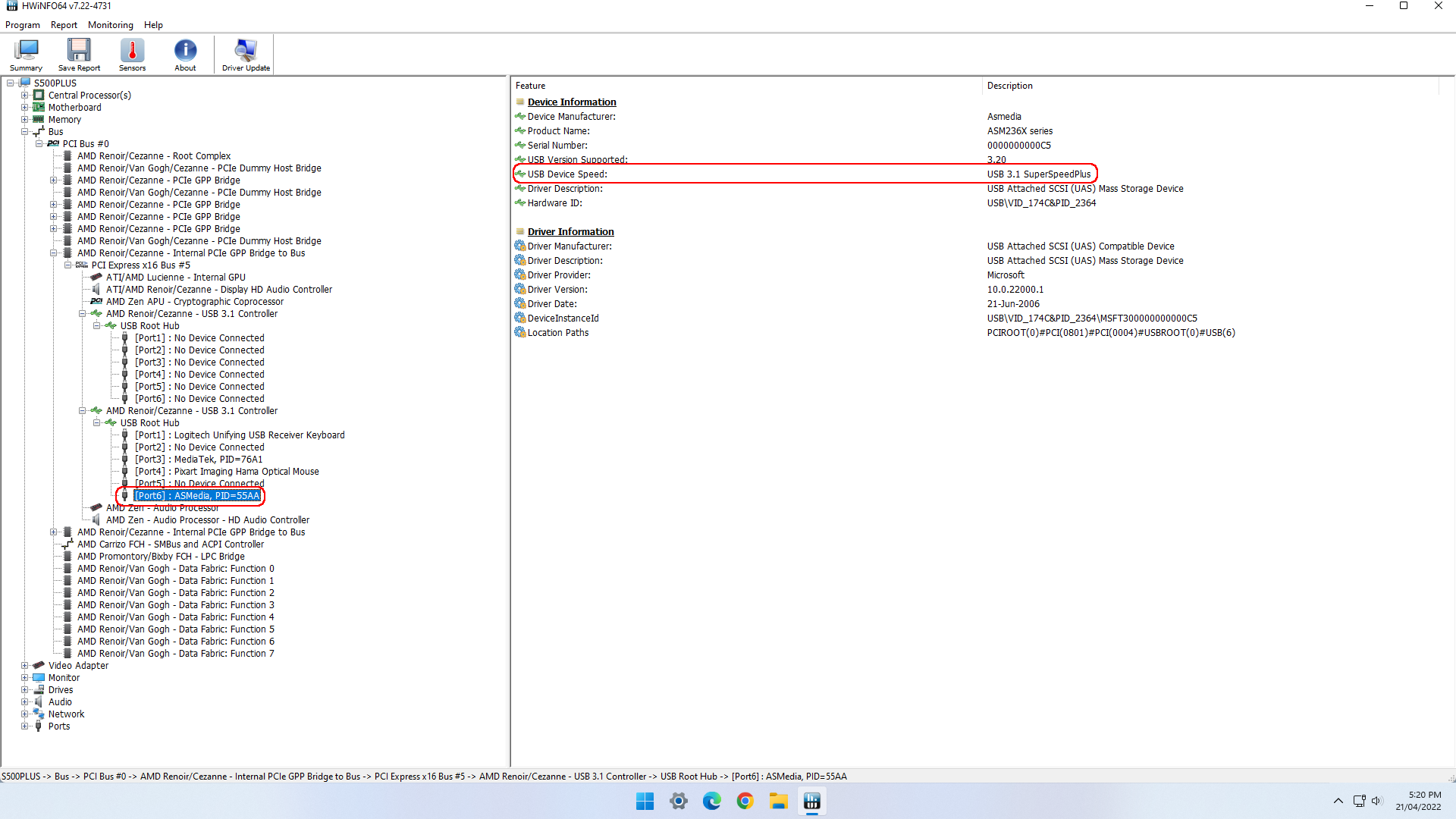1456x819 pixels.
Task: Expand the Drives tree node
Action: [x=25, y=690]
